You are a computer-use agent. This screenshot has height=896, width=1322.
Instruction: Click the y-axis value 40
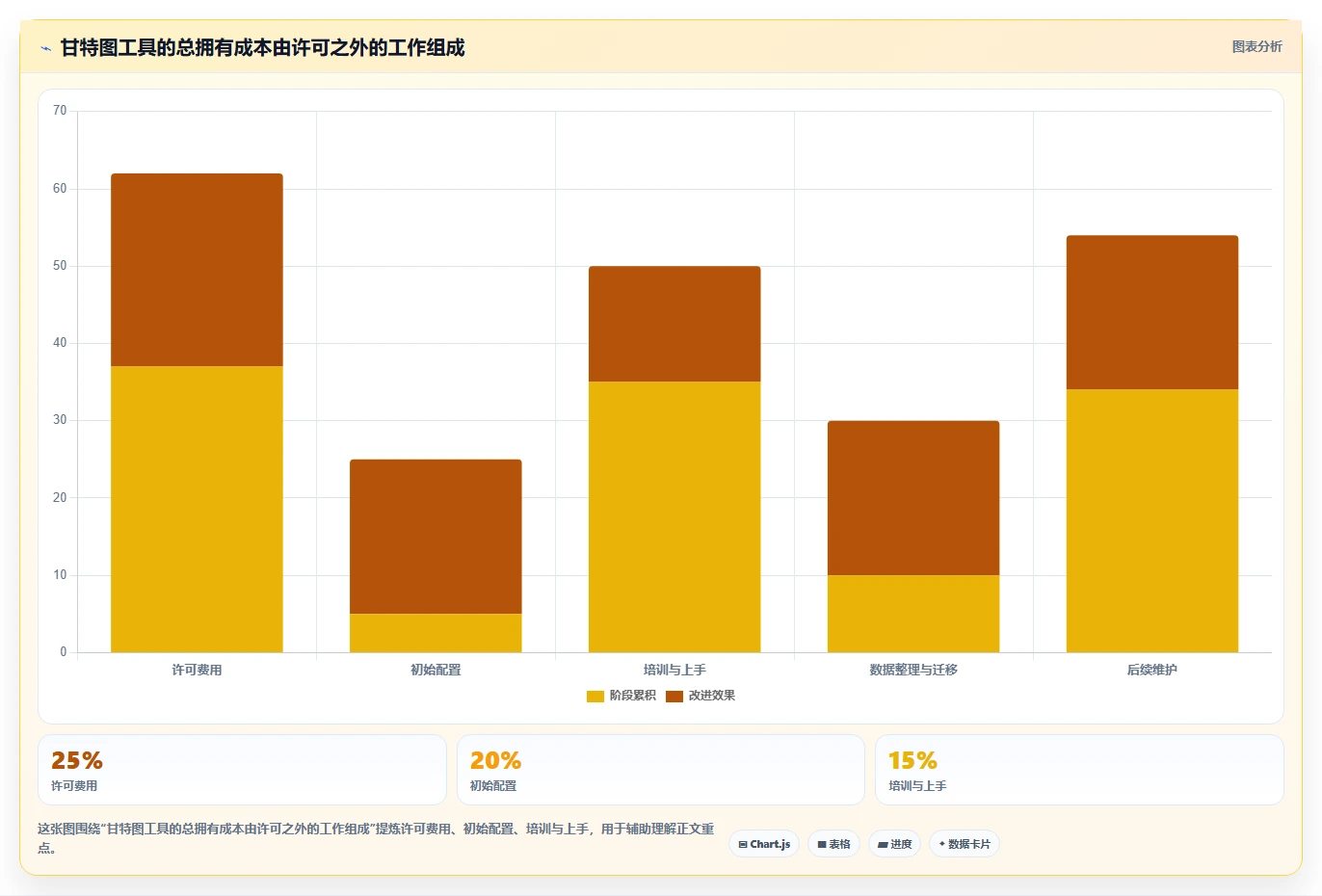tap(60, 343)
